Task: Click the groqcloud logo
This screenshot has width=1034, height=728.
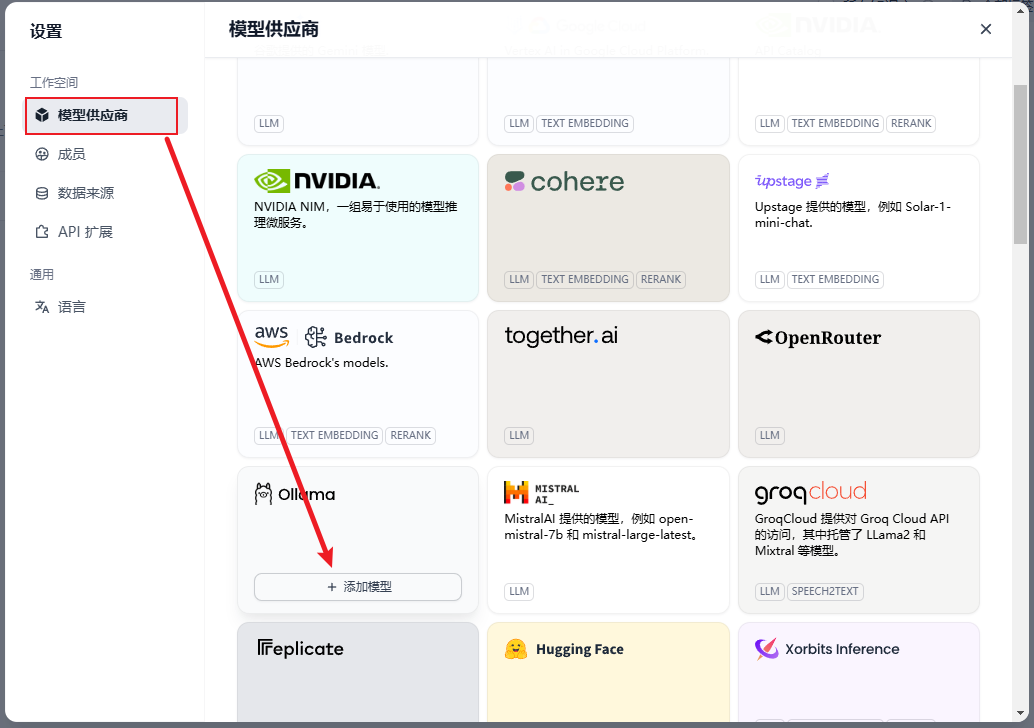Action: click(810, 493)
